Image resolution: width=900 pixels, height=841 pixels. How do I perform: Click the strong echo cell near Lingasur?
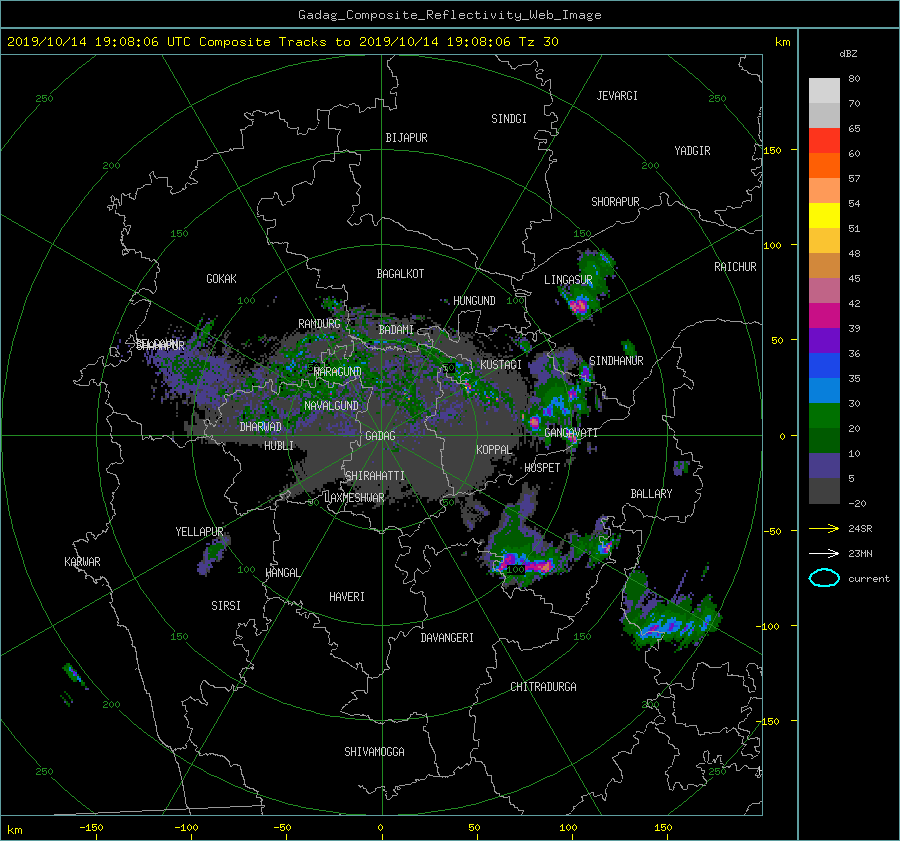579,305
